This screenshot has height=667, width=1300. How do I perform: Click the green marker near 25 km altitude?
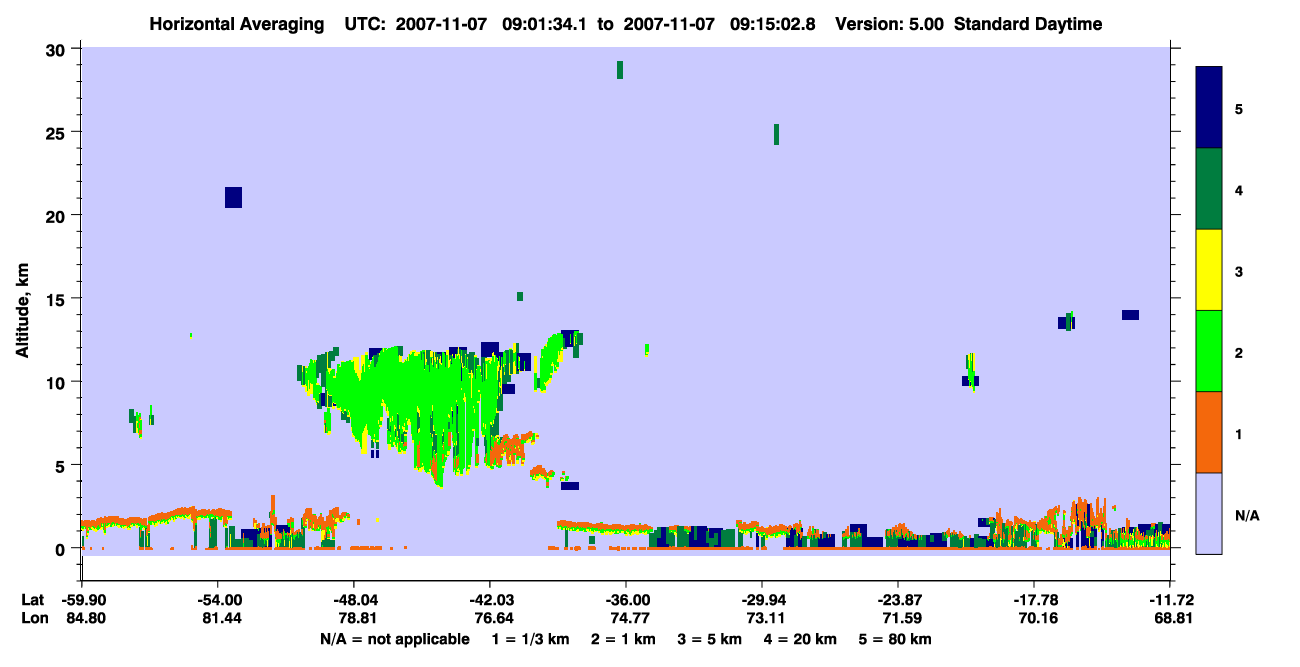coord(776,134)
